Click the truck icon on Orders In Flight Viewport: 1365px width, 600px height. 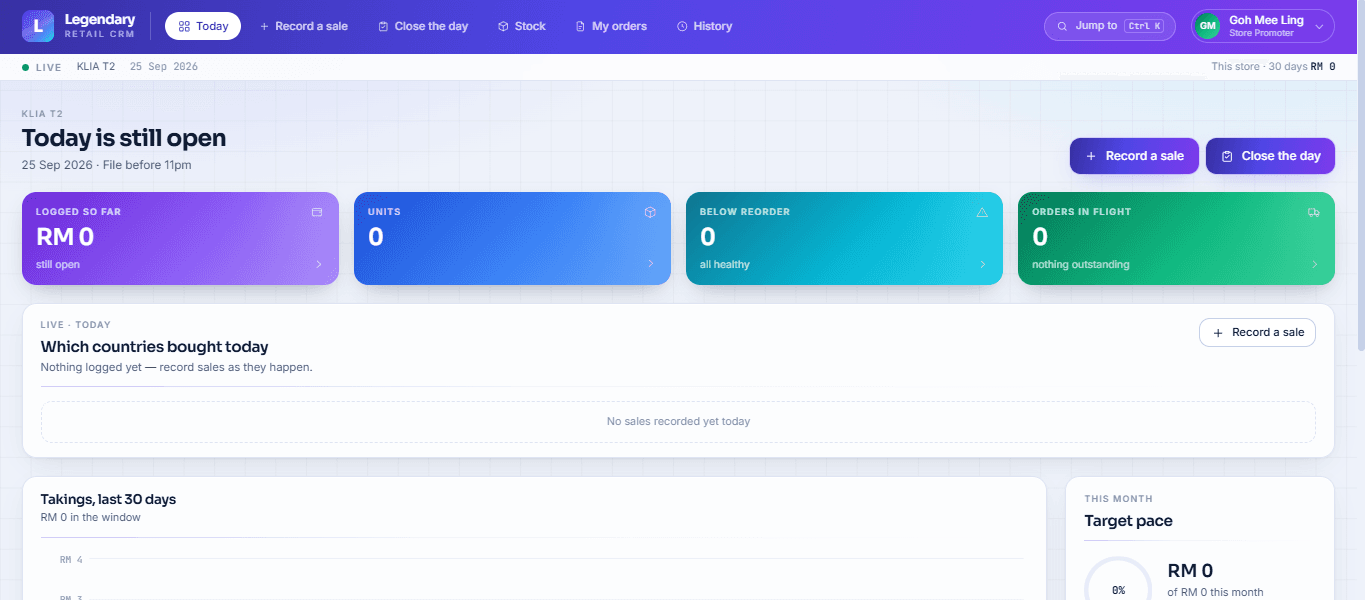[1314, 212]
